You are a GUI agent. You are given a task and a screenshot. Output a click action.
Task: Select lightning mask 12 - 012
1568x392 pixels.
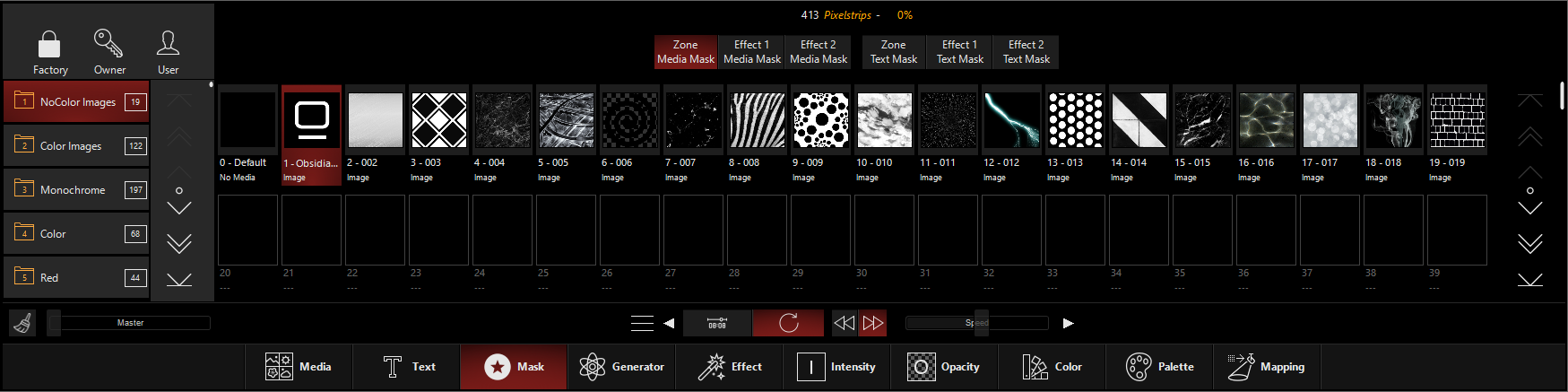[x=1012, y=135]
